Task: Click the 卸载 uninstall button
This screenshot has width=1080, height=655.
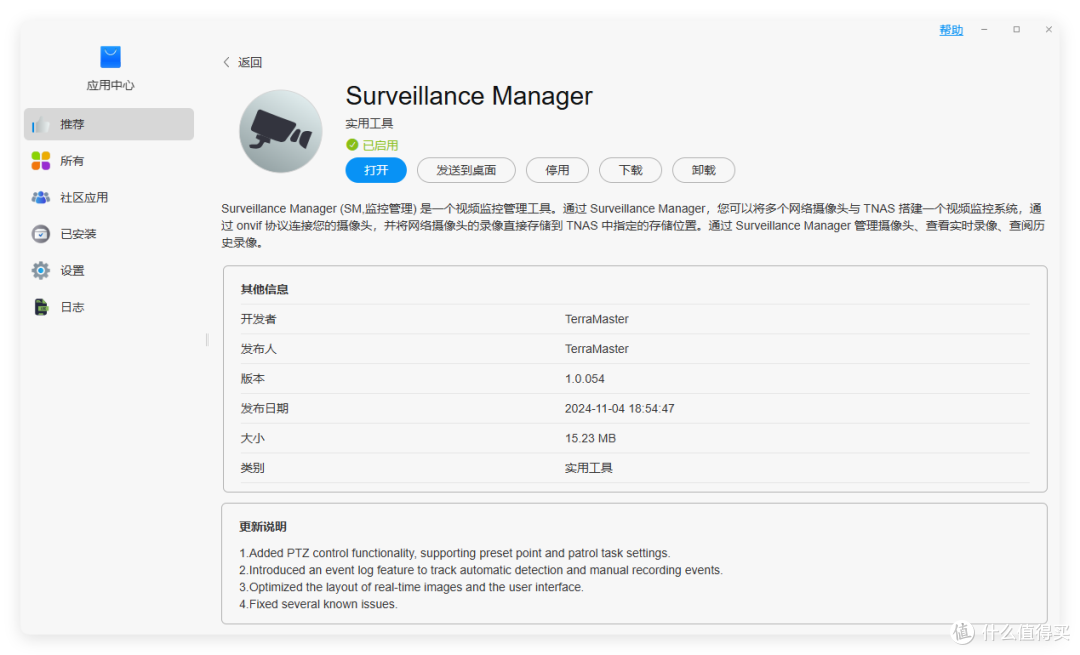Action: click(703, 170)
